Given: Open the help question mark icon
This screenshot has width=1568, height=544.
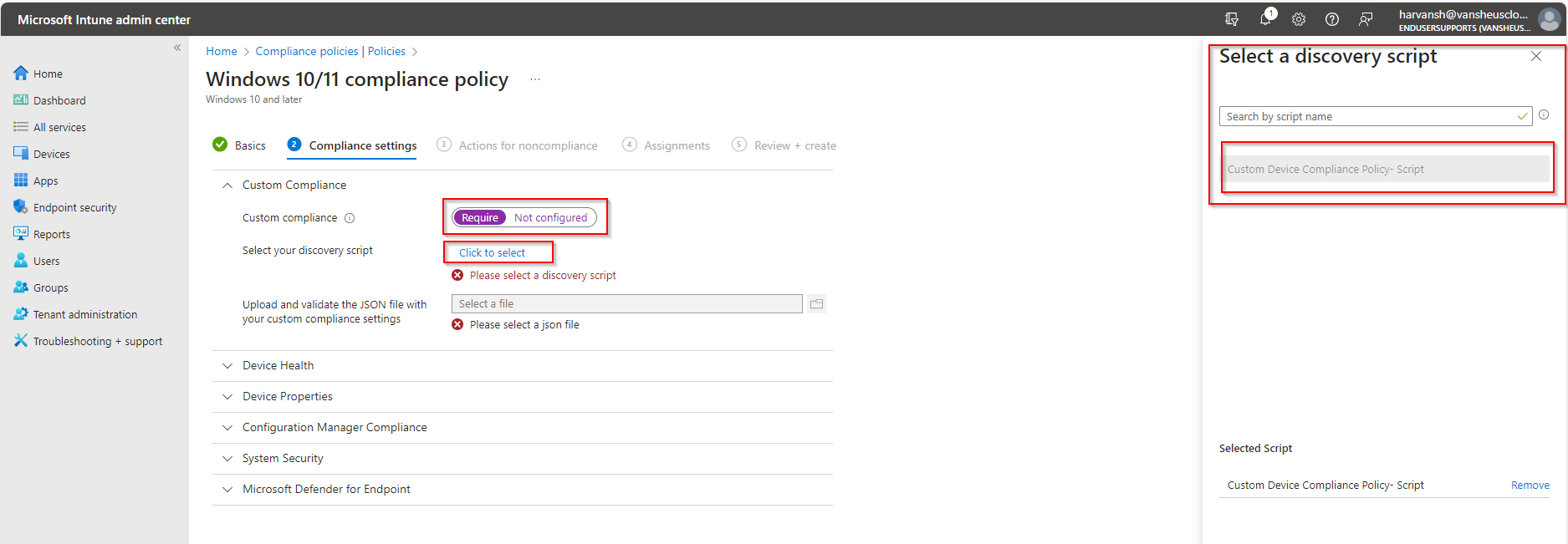Looking at the screenshot, I should click(x=1332, y=18).
